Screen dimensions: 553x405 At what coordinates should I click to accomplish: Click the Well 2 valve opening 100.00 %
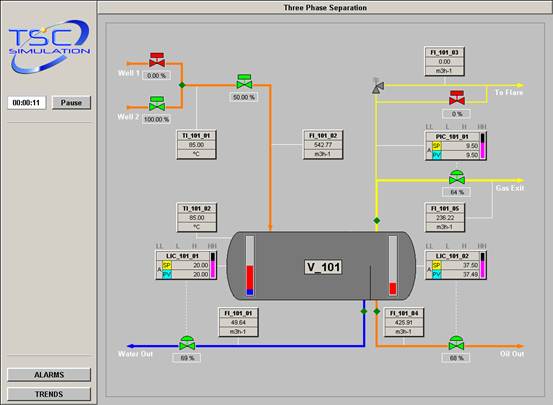pyautogui.click(x=157, y=120)
